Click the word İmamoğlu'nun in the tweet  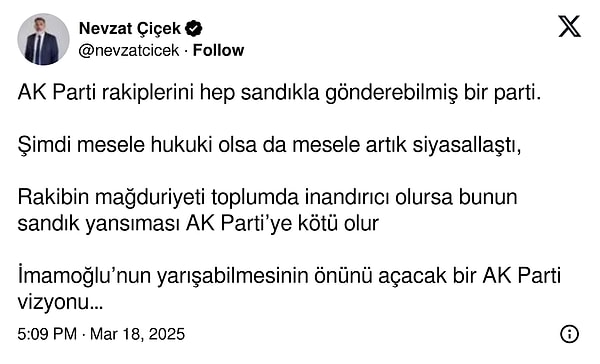(x=84, y=276)
